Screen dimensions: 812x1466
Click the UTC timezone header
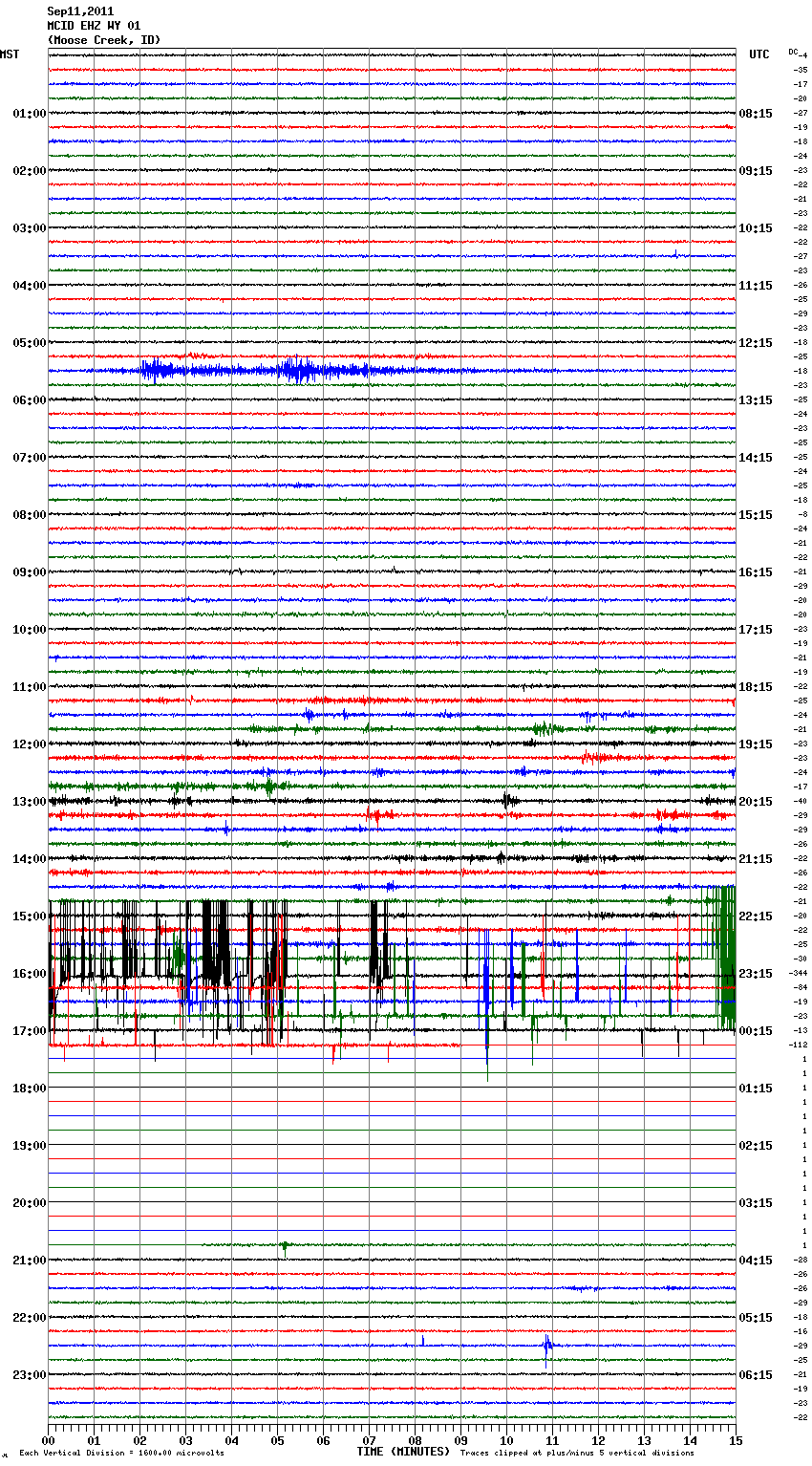(759, 54)
